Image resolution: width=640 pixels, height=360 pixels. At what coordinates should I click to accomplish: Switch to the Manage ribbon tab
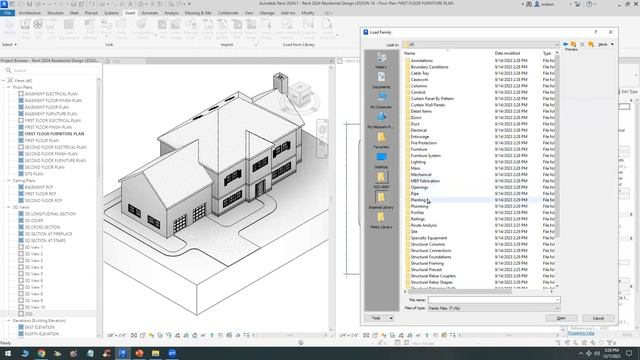coord(267,13)
